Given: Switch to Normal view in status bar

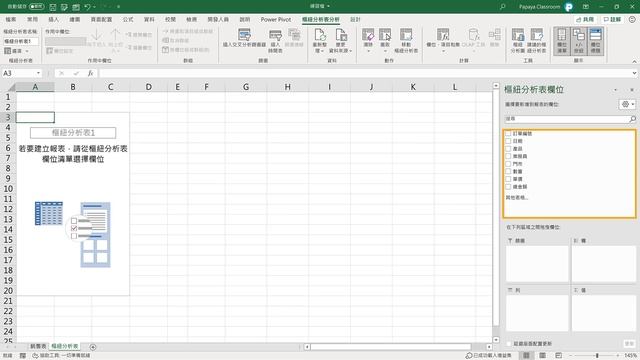Looking at the screenshot, I should click(x=527, y=356).
